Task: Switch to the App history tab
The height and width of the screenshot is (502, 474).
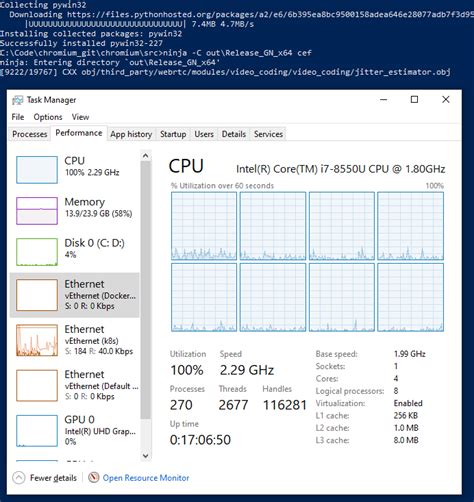Action: [x=131, y=134]
